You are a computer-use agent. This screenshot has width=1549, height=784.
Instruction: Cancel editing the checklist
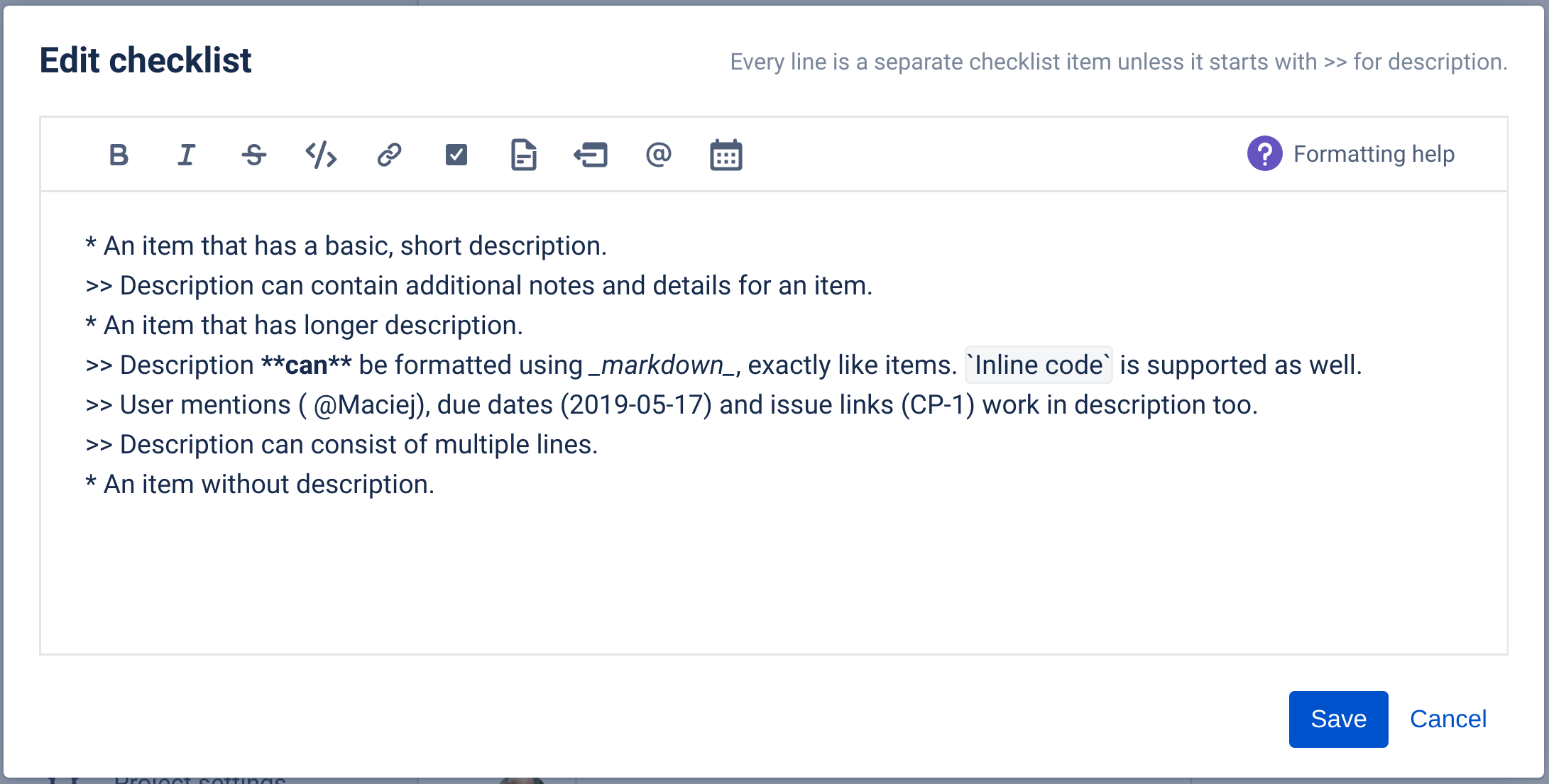1448,719
